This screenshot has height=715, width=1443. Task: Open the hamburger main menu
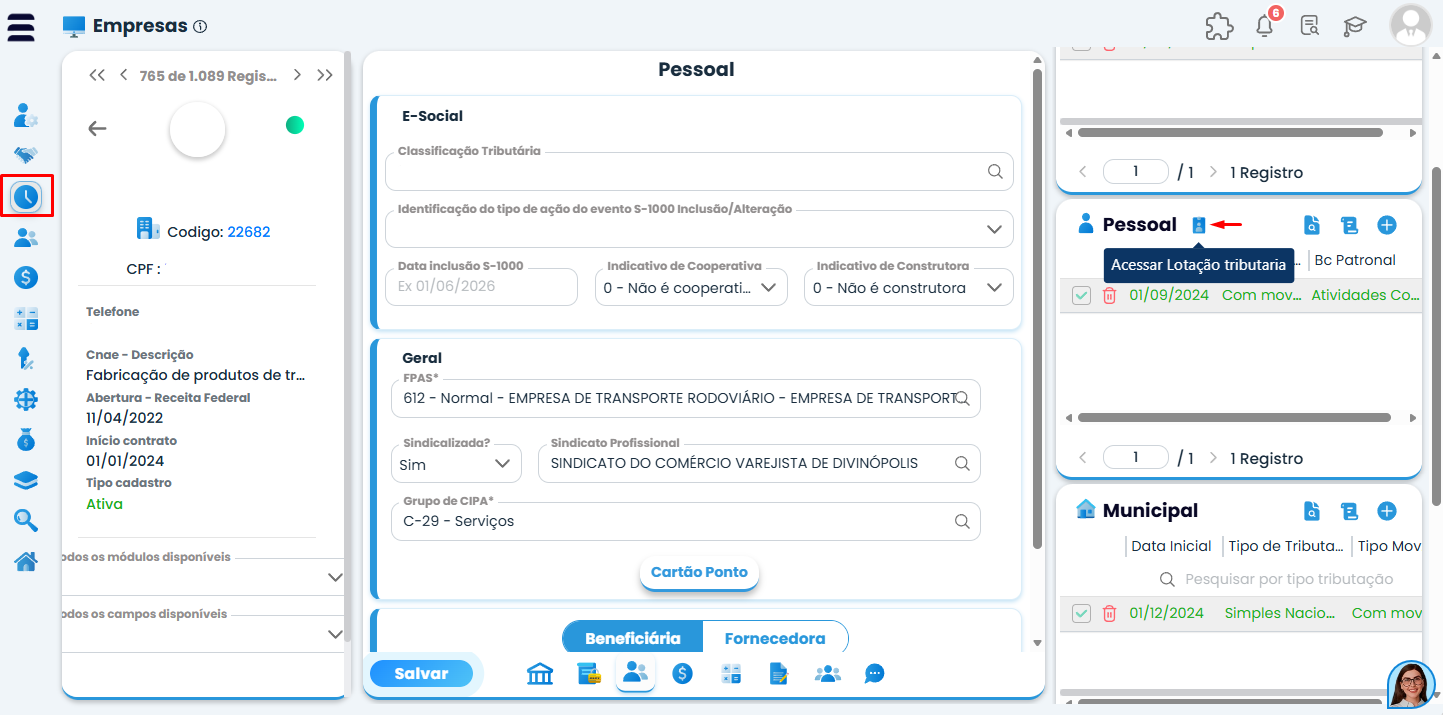[x=21, y=27]
